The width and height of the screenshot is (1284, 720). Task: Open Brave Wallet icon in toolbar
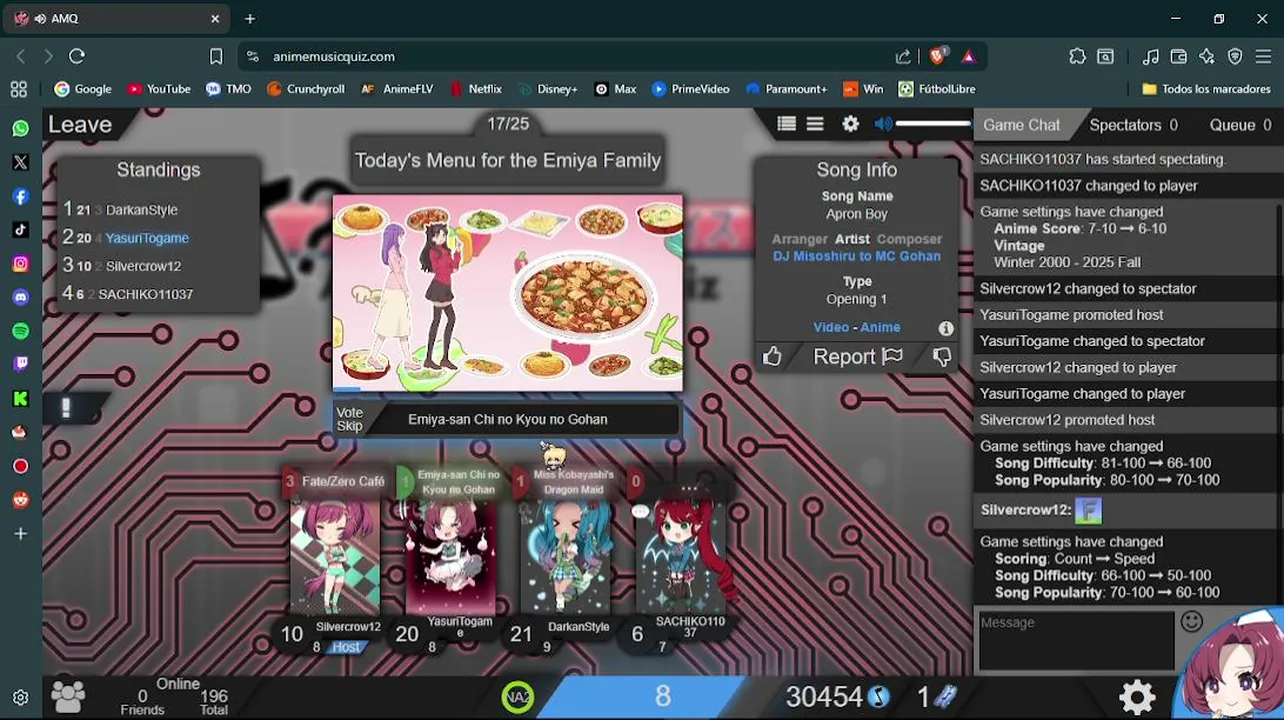click(x=1179, y=56)
